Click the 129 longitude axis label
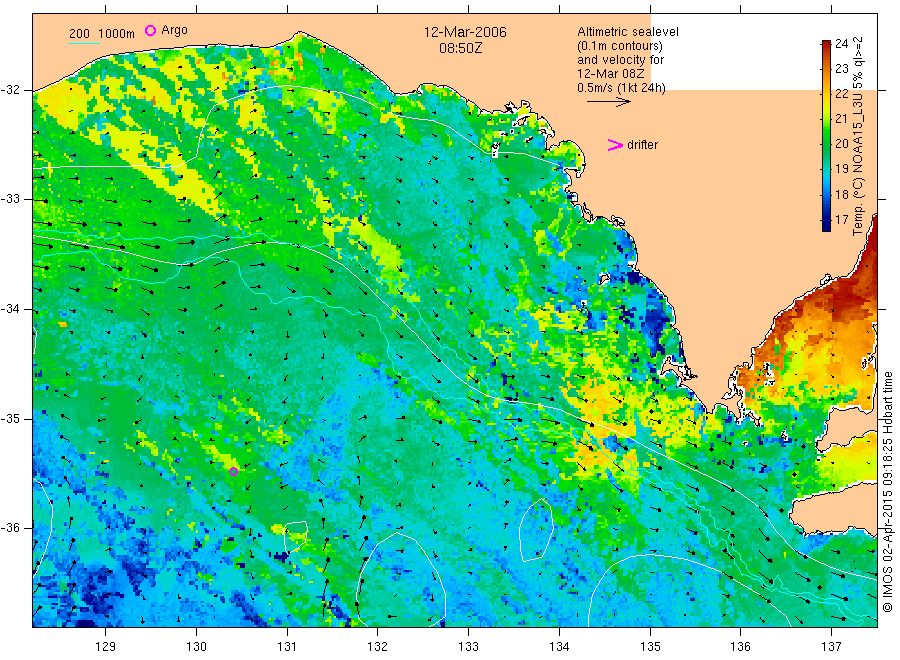Viewport: 900px width, 660px height. (106, 647)
